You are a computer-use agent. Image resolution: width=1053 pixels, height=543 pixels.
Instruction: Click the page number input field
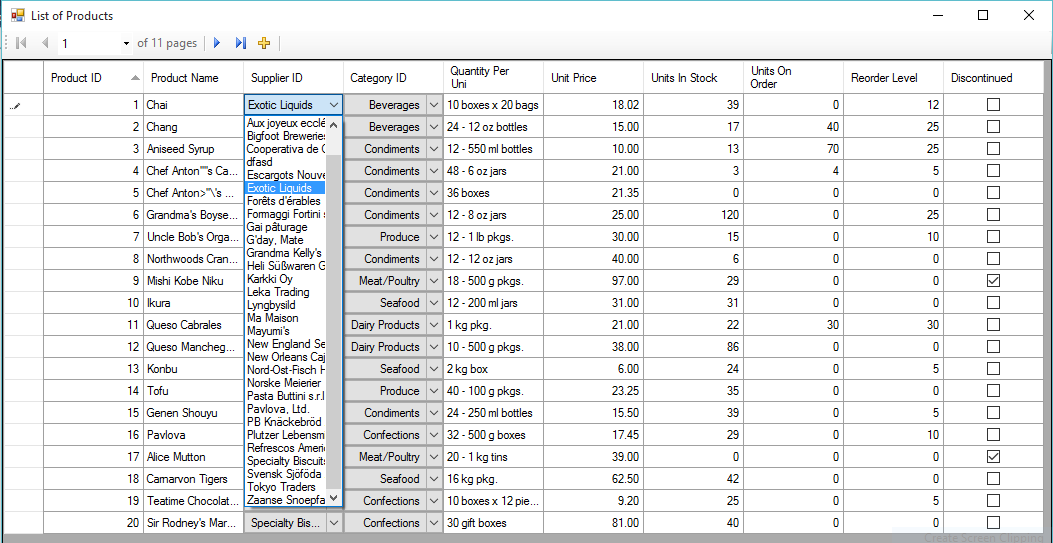click(x=89, y=44)
